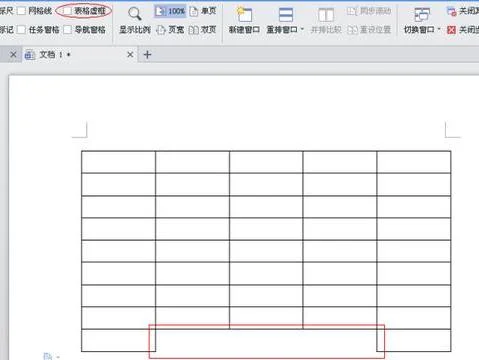This screenshot has width=479, height=360.
Task: Add a new document tab with plus
Action: pyautogui.click(x=147, y=54)
